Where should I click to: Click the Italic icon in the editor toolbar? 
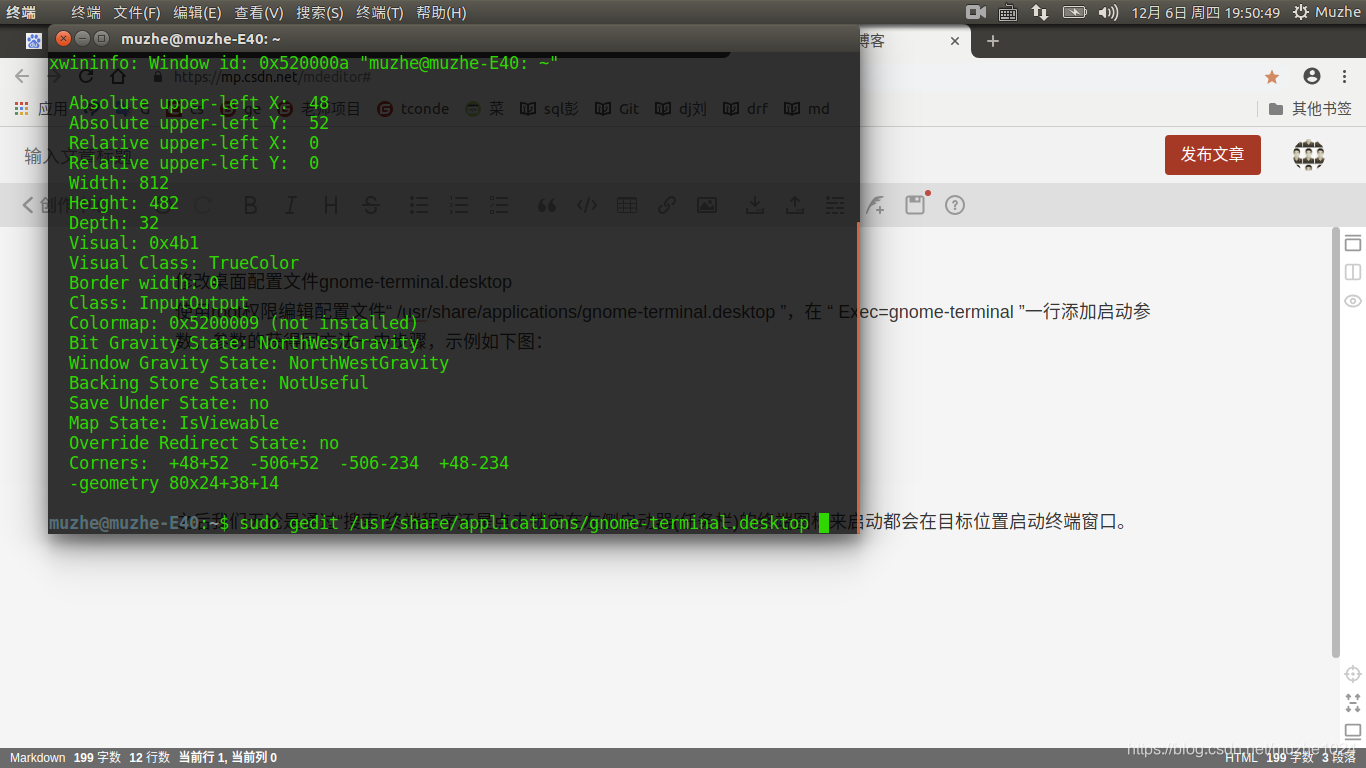[x=291, y=205]
